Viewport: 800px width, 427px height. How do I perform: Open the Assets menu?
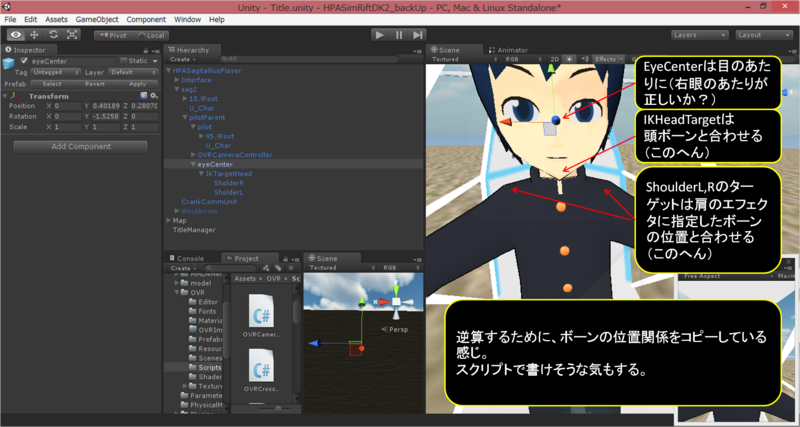pos(56,19)
